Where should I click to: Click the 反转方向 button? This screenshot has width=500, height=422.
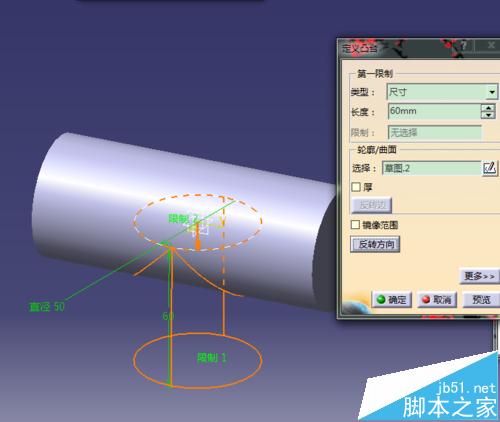tap(375, 244)
